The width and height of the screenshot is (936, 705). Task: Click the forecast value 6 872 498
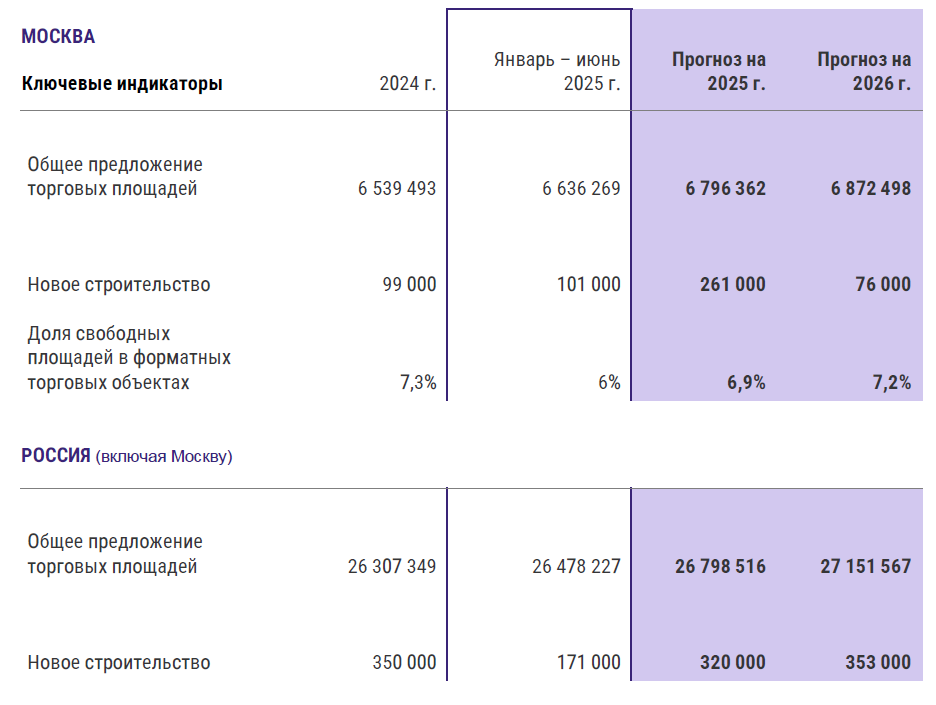click(871, 188)
